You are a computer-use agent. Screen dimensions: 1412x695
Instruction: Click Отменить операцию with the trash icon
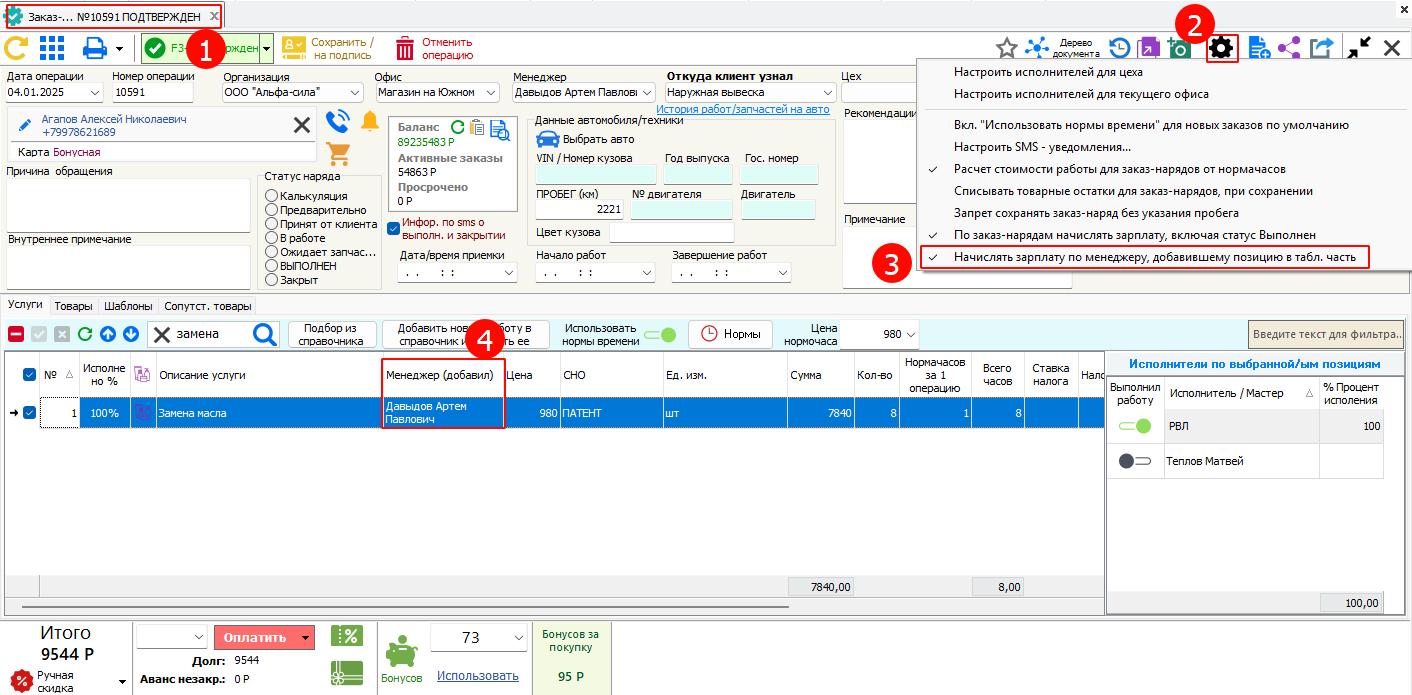434,48
